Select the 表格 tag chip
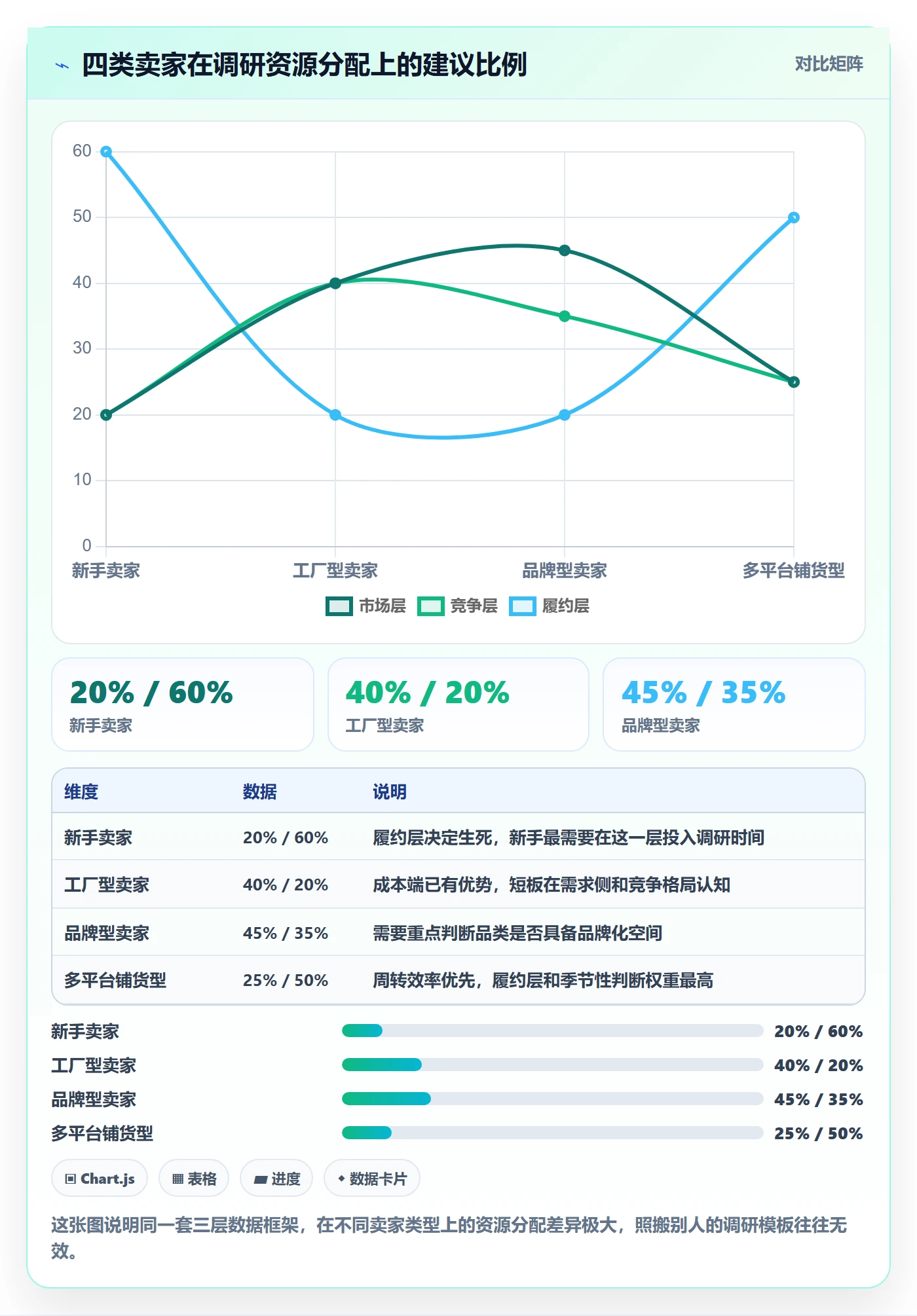 click(x=194, y=1179)
